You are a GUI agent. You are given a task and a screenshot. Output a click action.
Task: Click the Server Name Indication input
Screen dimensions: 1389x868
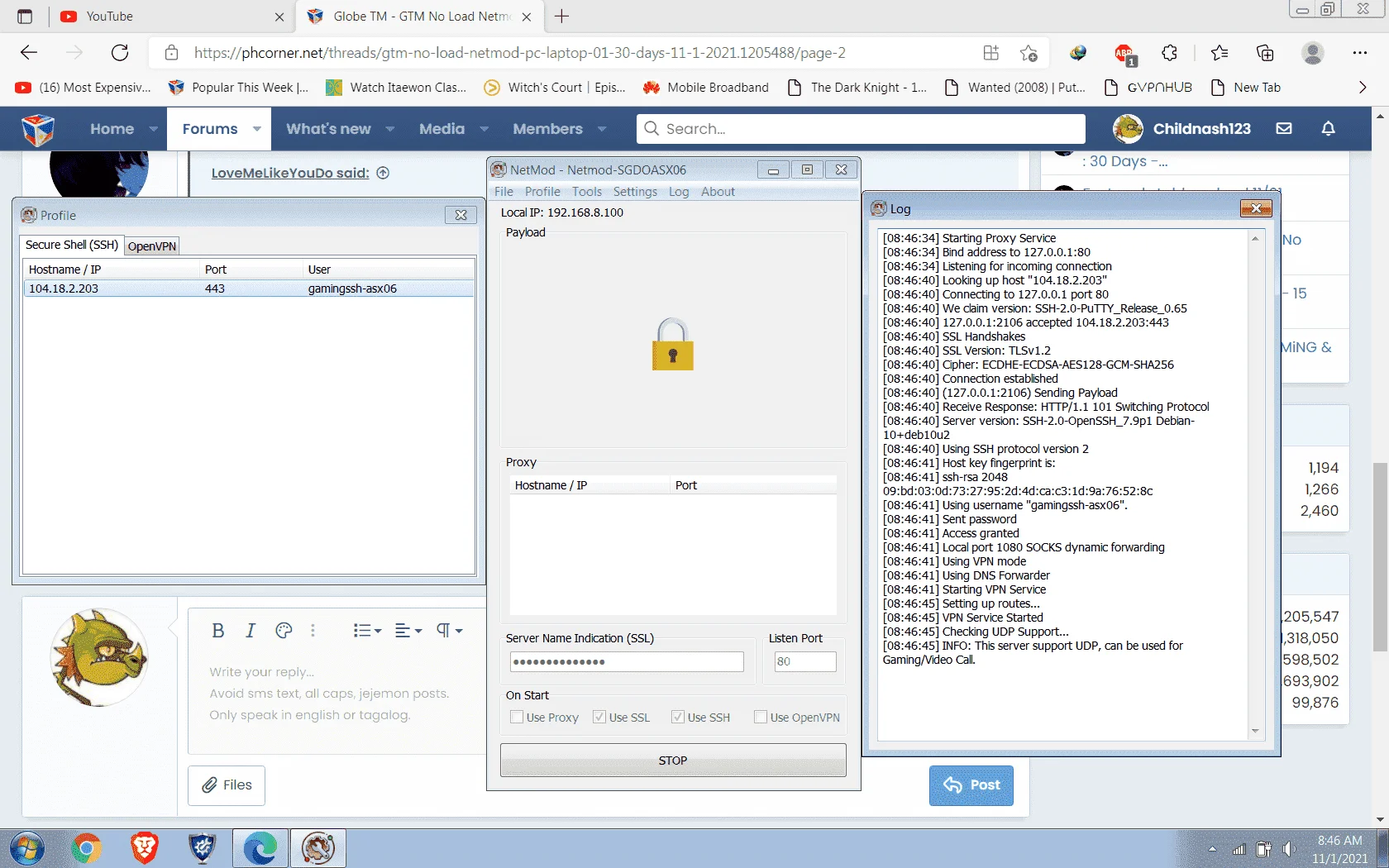click(x=627, y=661)
